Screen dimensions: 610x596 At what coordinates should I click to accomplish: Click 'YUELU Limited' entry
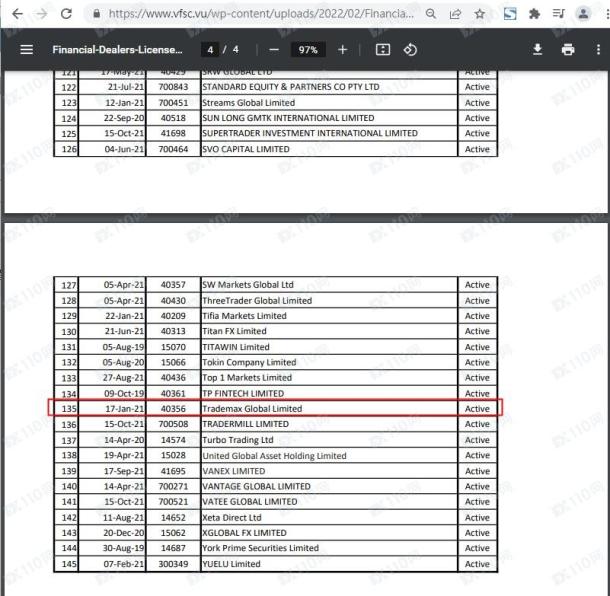pos(231,564)
